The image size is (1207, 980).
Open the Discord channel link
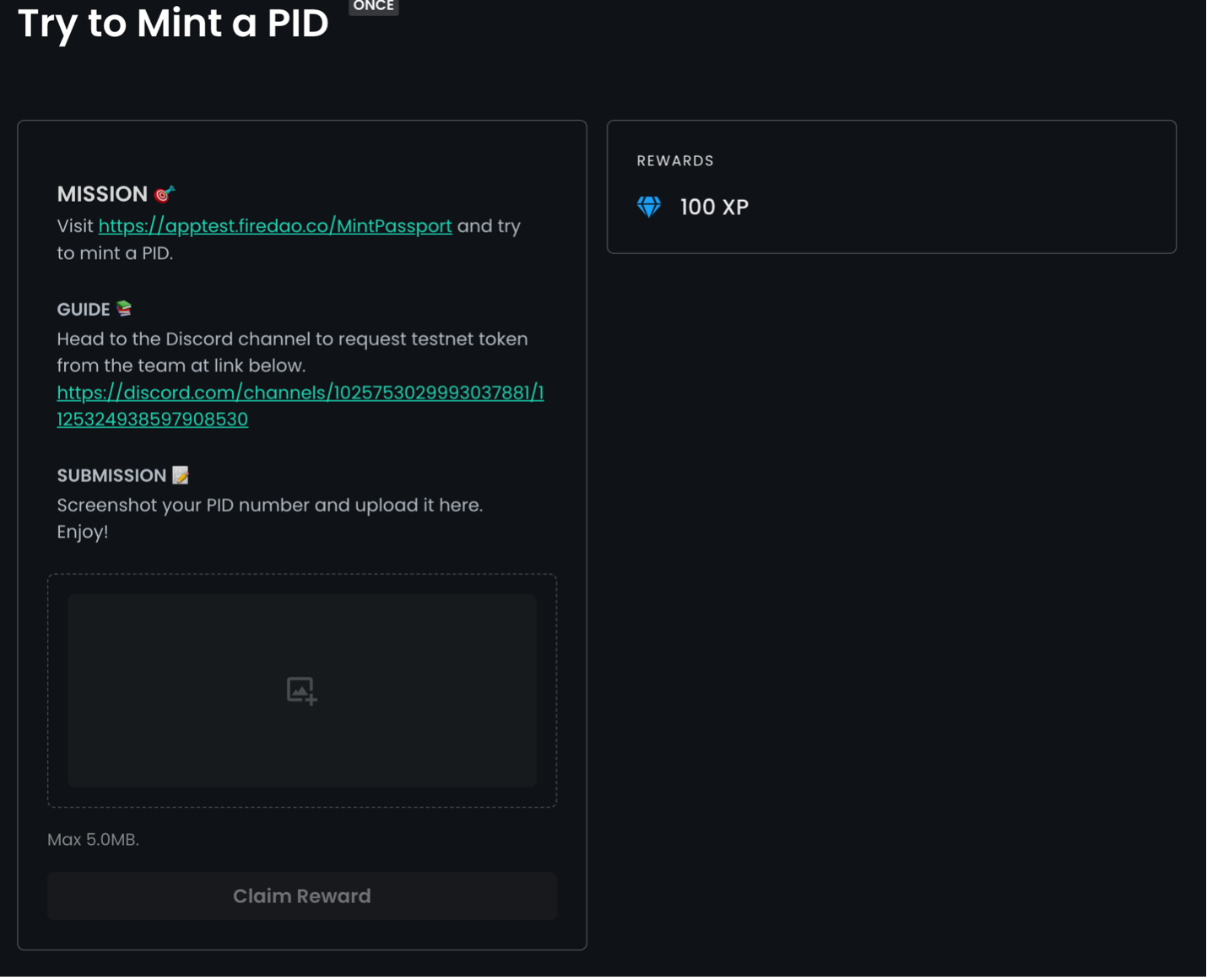(300, 406)
